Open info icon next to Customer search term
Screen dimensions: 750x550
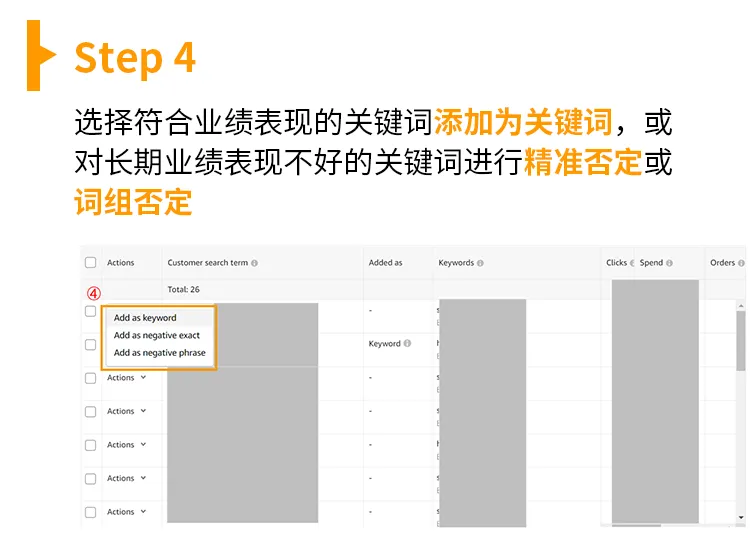[x=254, y=263]
